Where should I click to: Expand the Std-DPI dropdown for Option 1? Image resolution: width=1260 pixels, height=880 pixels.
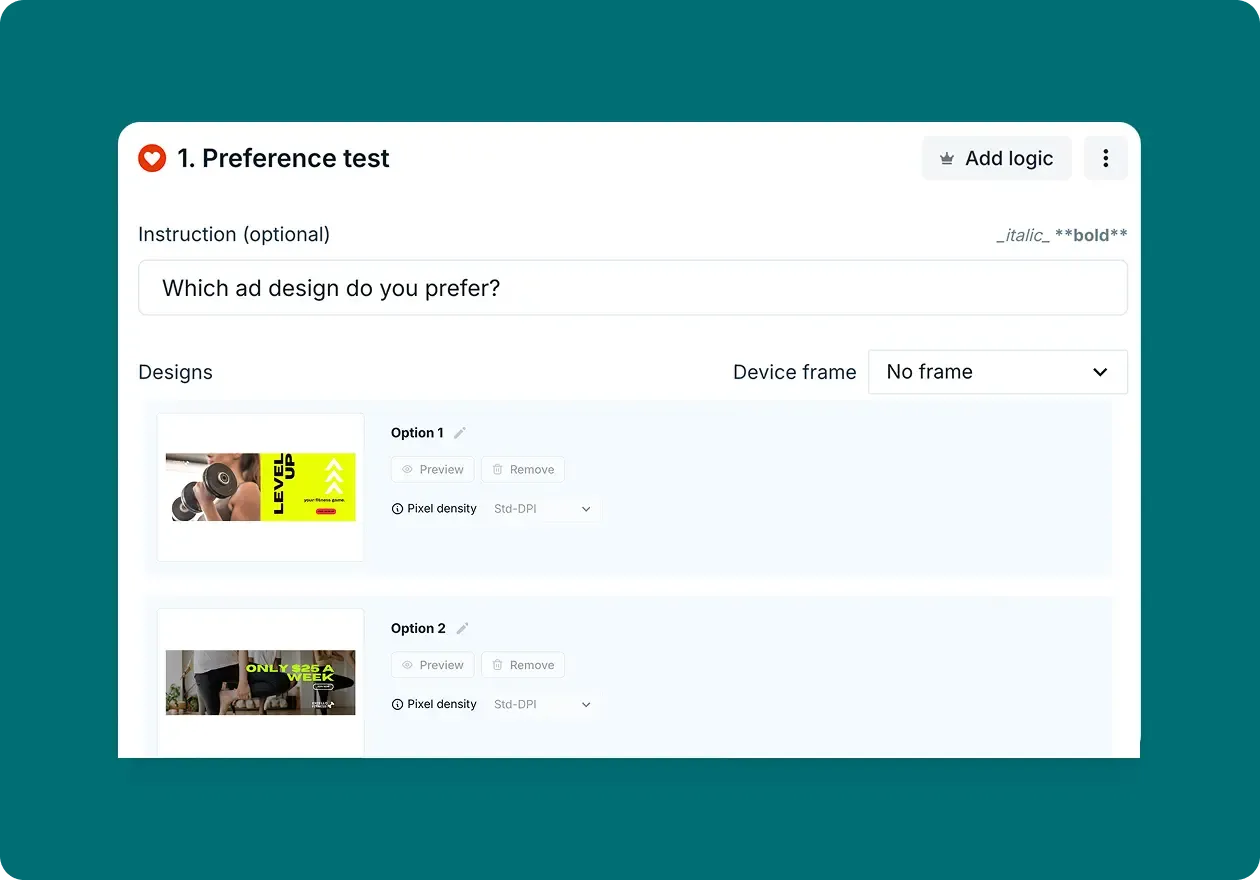541,508
